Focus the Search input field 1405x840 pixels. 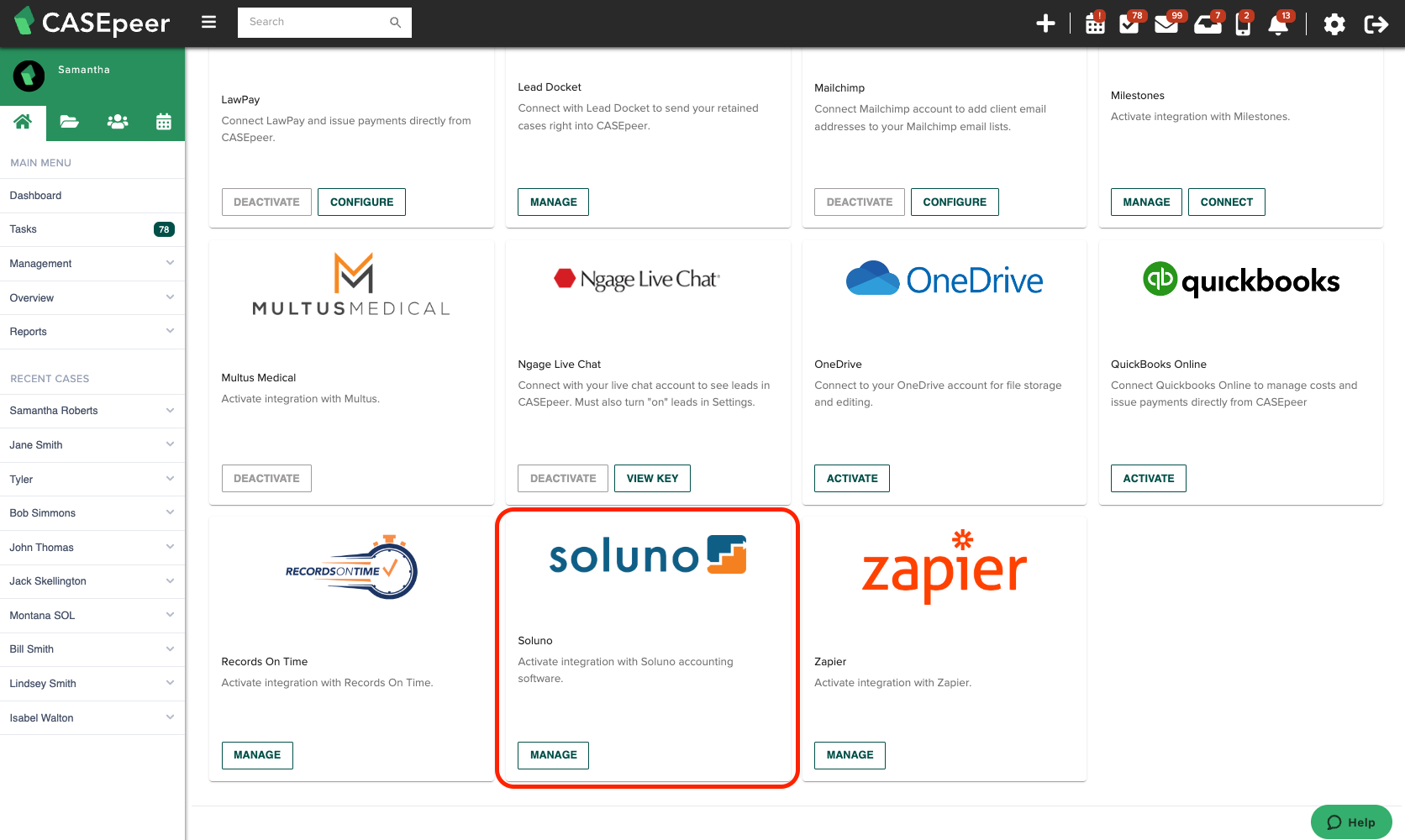[324, 23]
